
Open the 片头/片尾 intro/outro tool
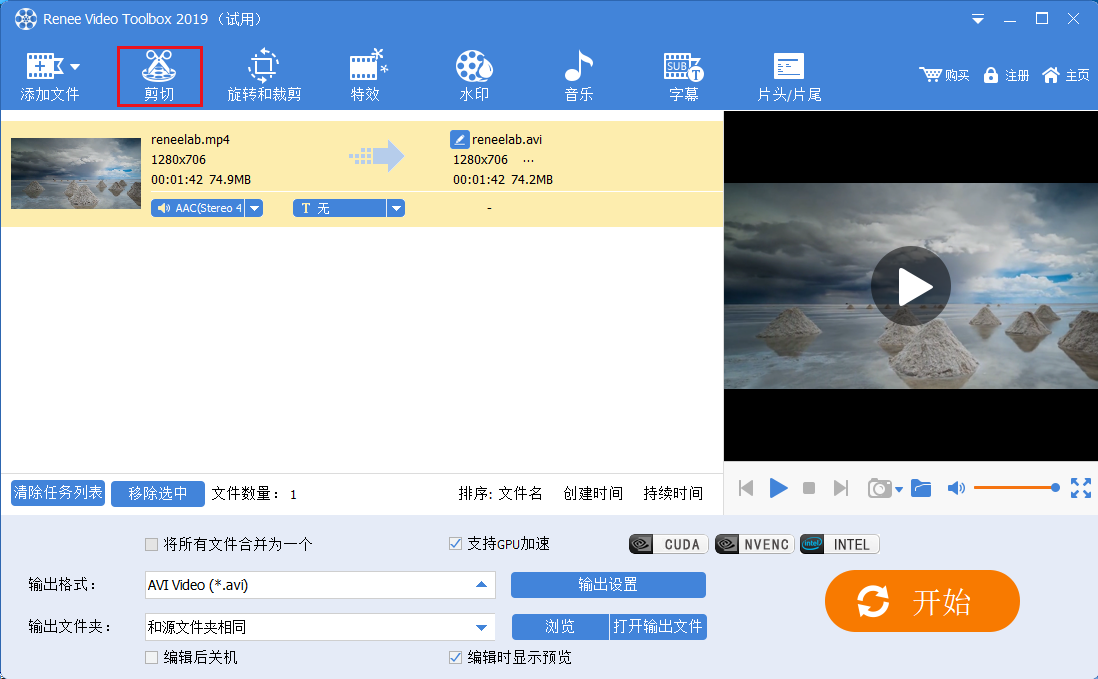click(789, 76)
